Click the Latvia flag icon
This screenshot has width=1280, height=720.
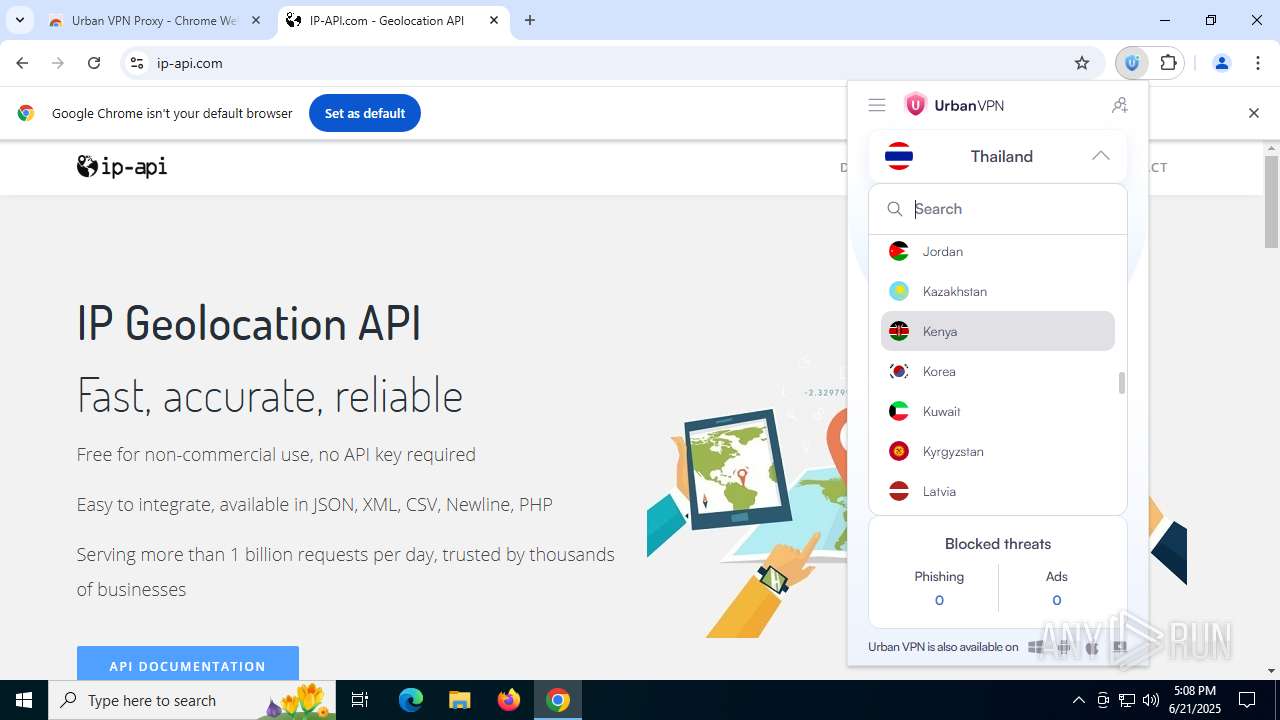(x=899, y=491)
